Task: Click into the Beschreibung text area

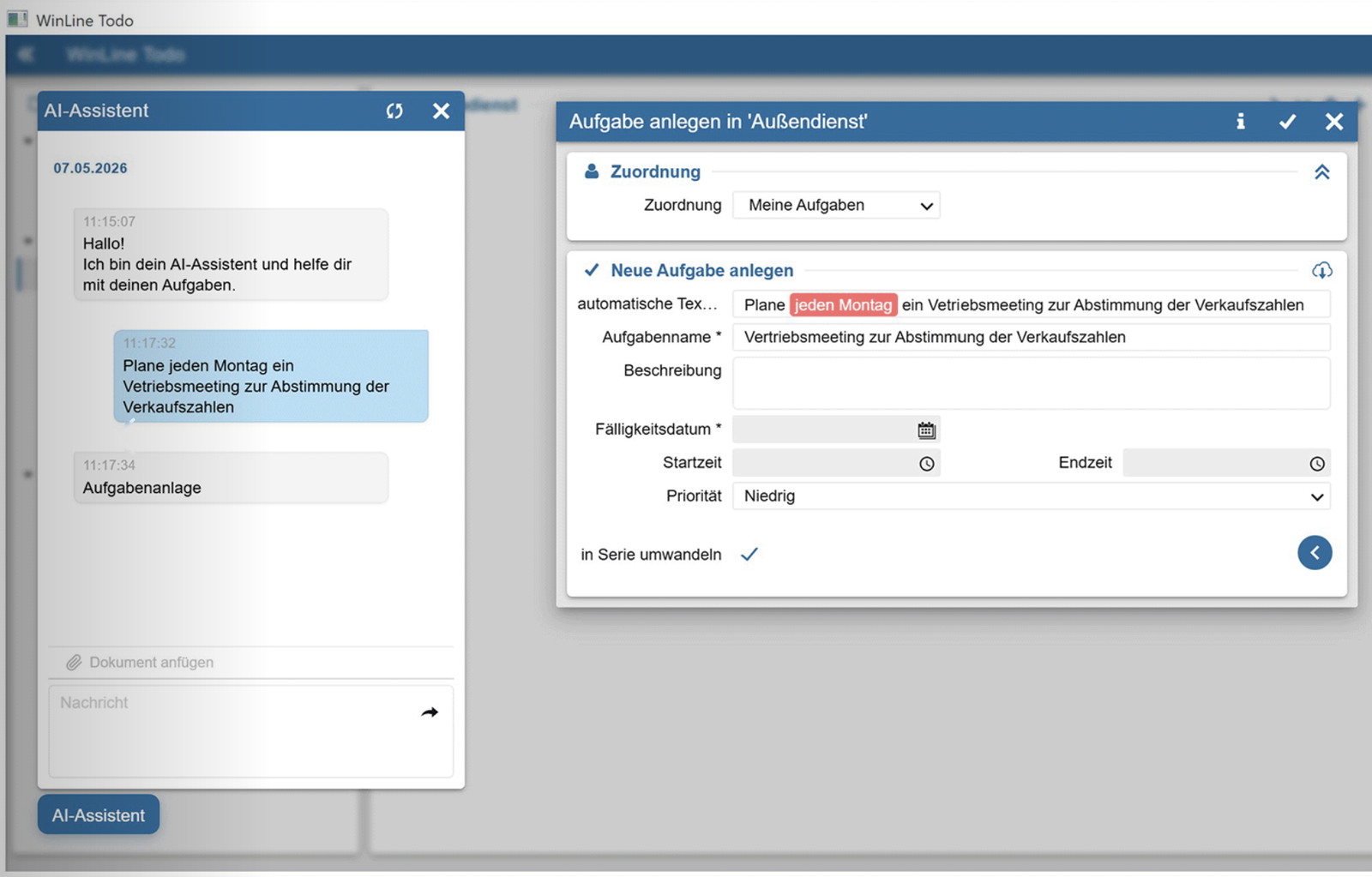Action: tap(1032, 383)
